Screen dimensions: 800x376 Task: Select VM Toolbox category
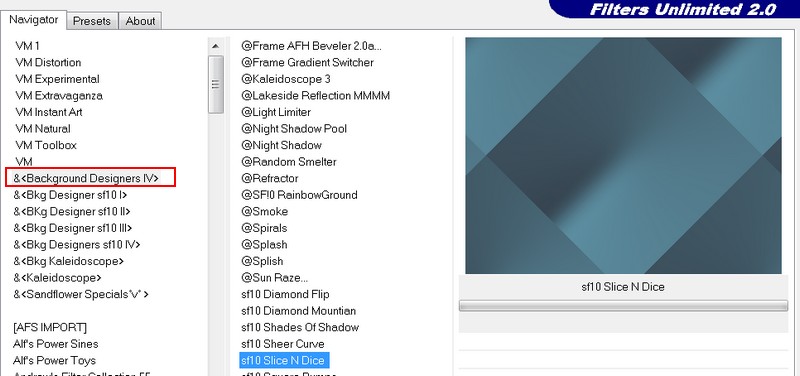click(46, 145)
